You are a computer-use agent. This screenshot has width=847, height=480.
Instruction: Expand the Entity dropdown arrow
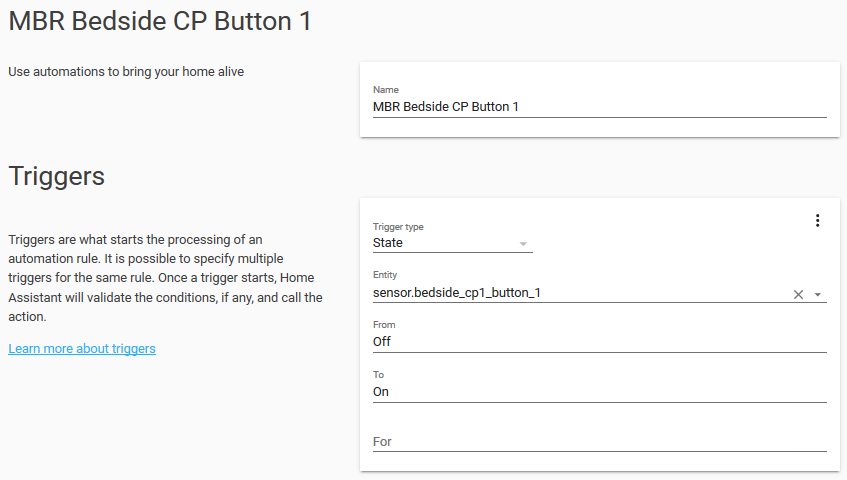tap(818, 294)
